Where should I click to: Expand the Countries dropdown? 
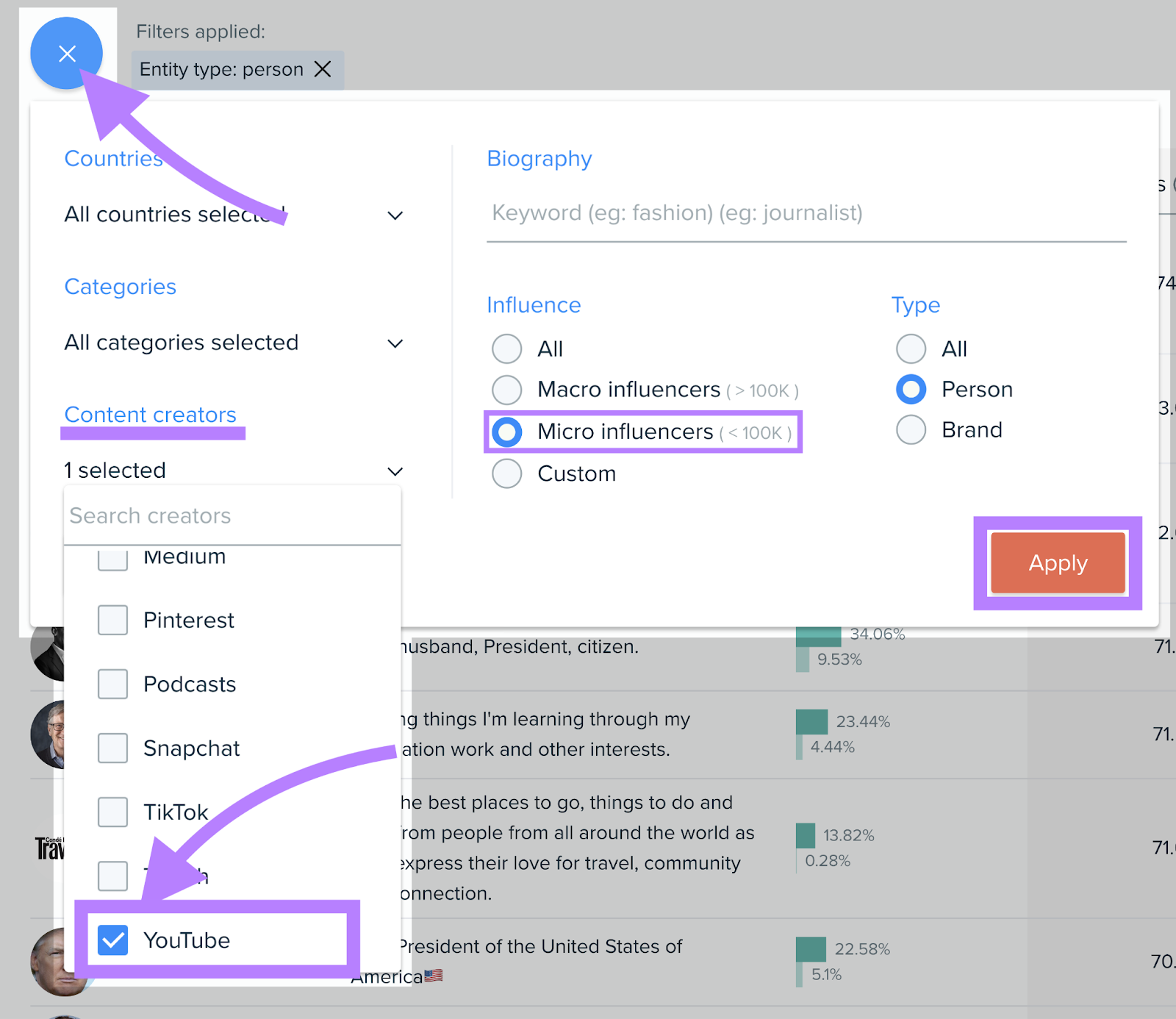point(395,215)
